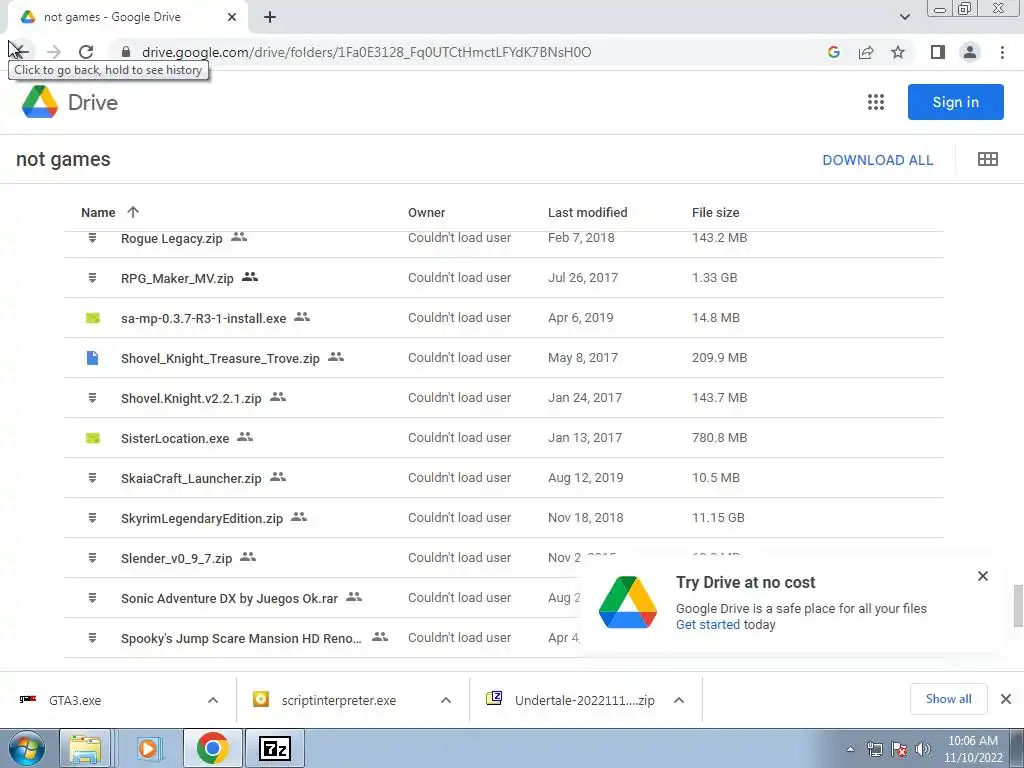This screenshot has height=768, width=1024.
Task: Click the browser forward arrow
Action: pyautogui.click(x=54, y=52)
